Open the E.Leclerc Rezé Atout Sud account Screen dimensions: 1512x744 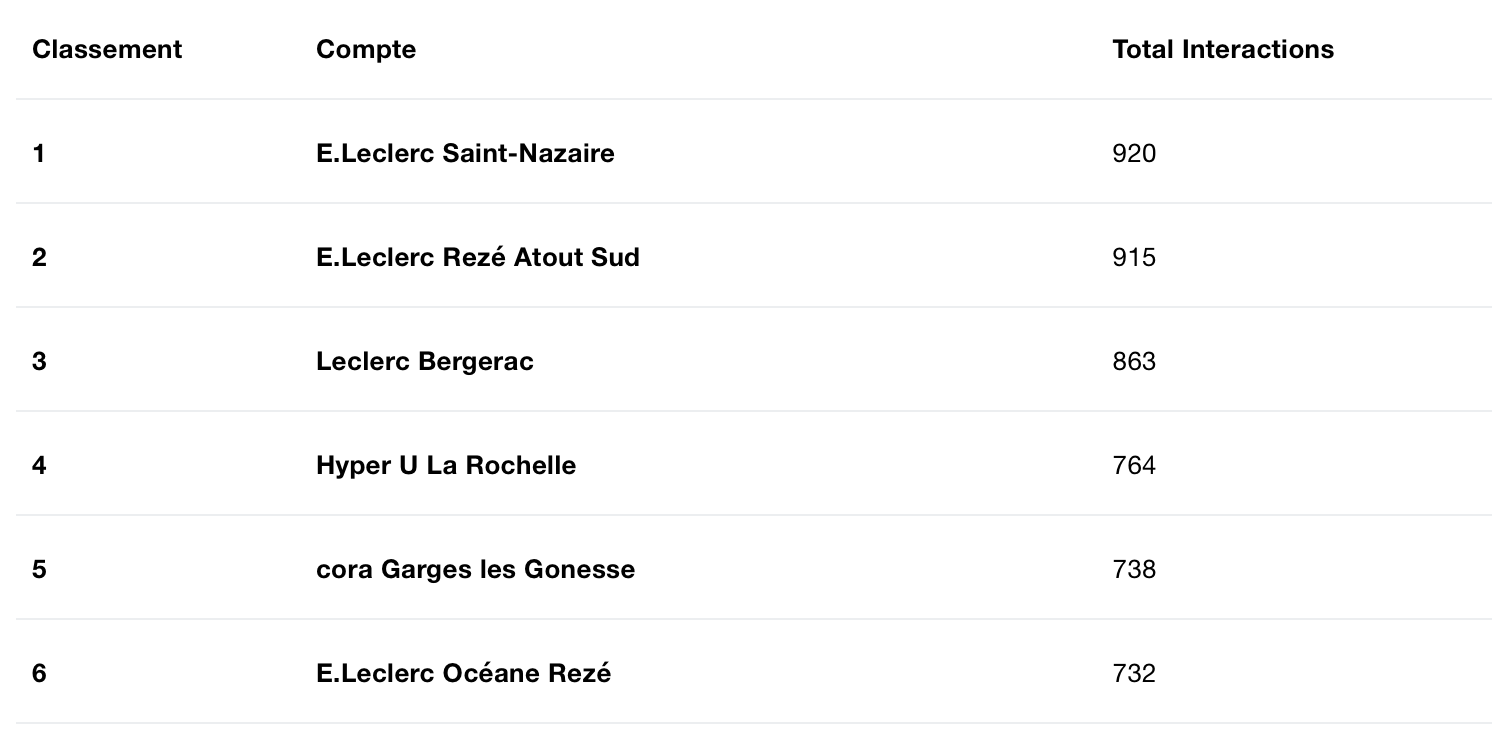point(478,257)
